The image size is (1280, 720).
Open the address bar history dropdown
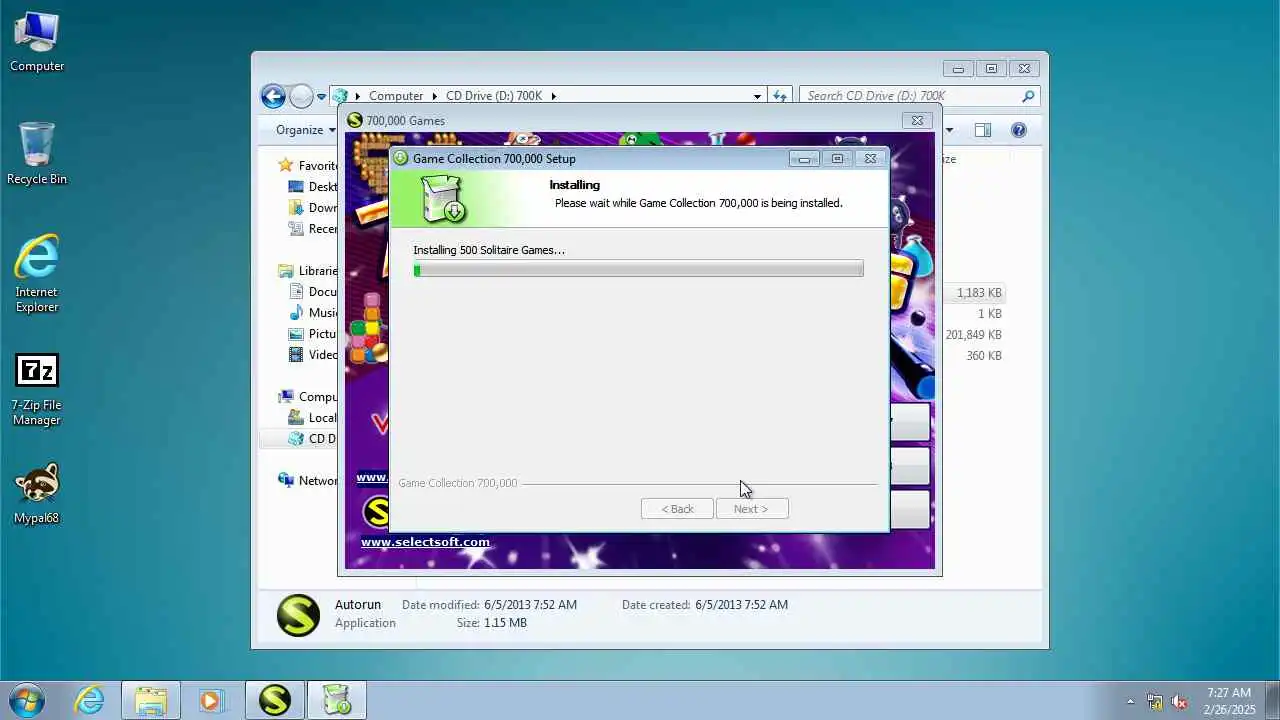(757, 96)
